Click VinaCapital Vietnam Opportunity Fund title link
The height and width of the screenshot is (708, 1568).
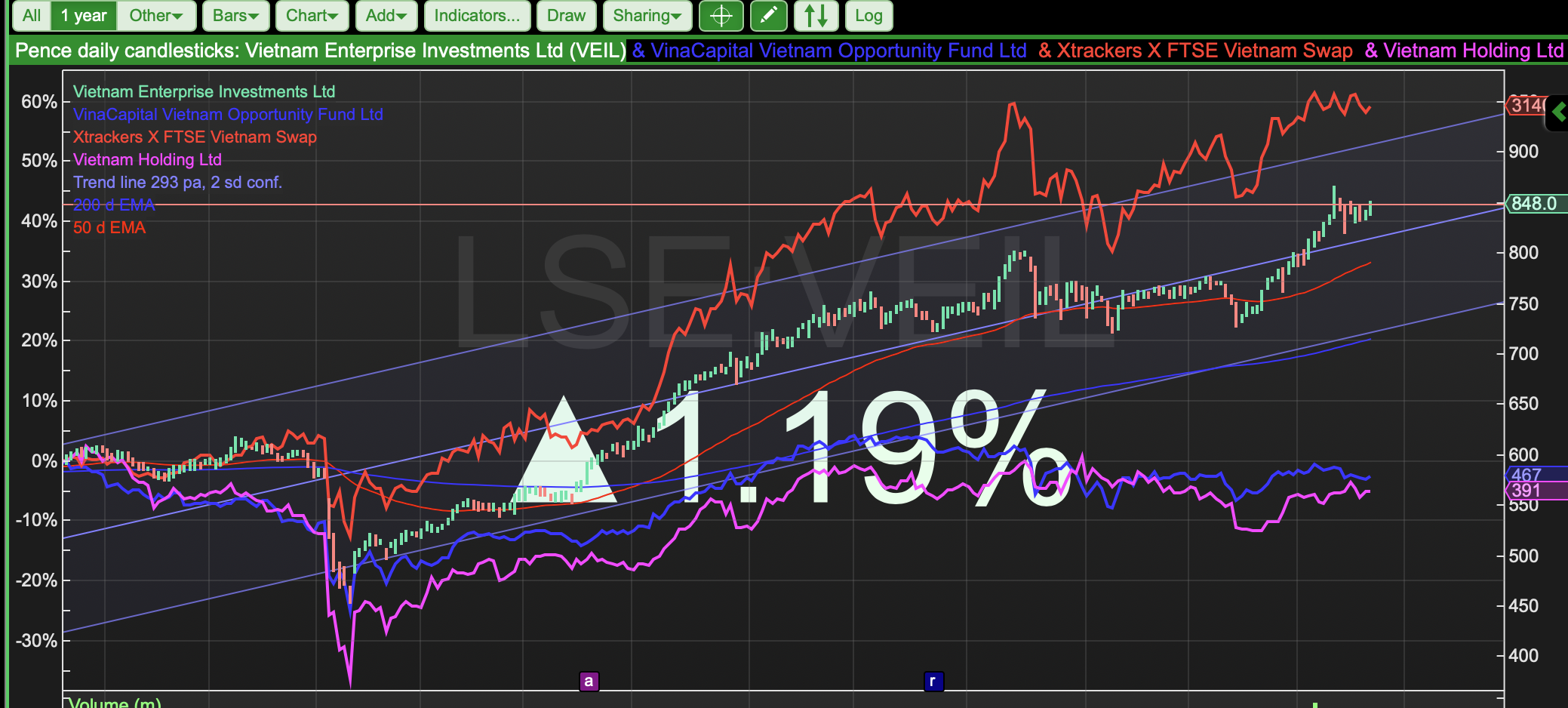(829, 51)
